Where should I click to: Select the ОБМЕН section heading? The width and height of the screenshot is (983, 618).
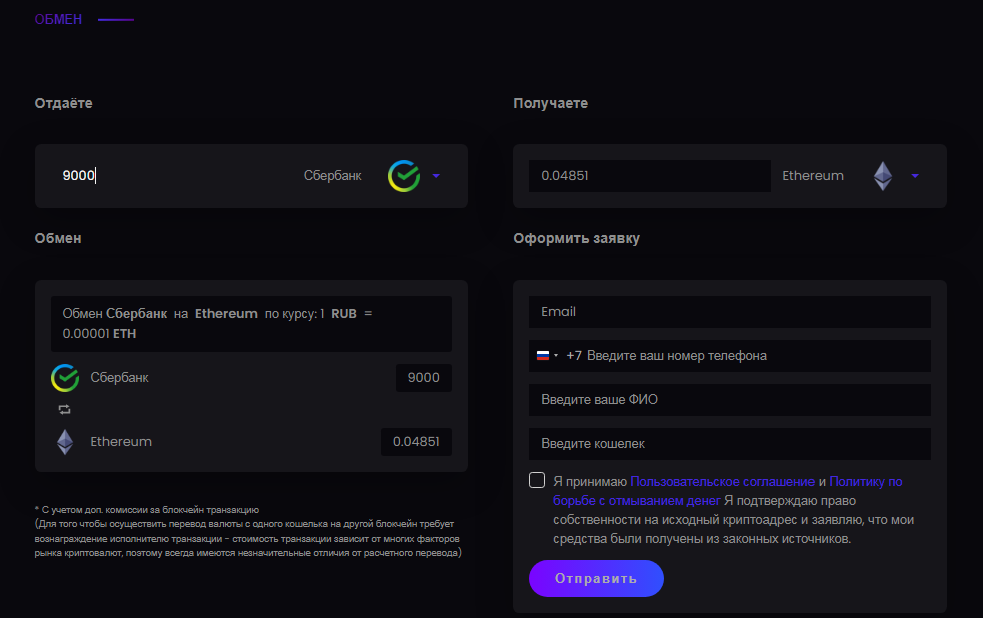click(x=58, y=19)
